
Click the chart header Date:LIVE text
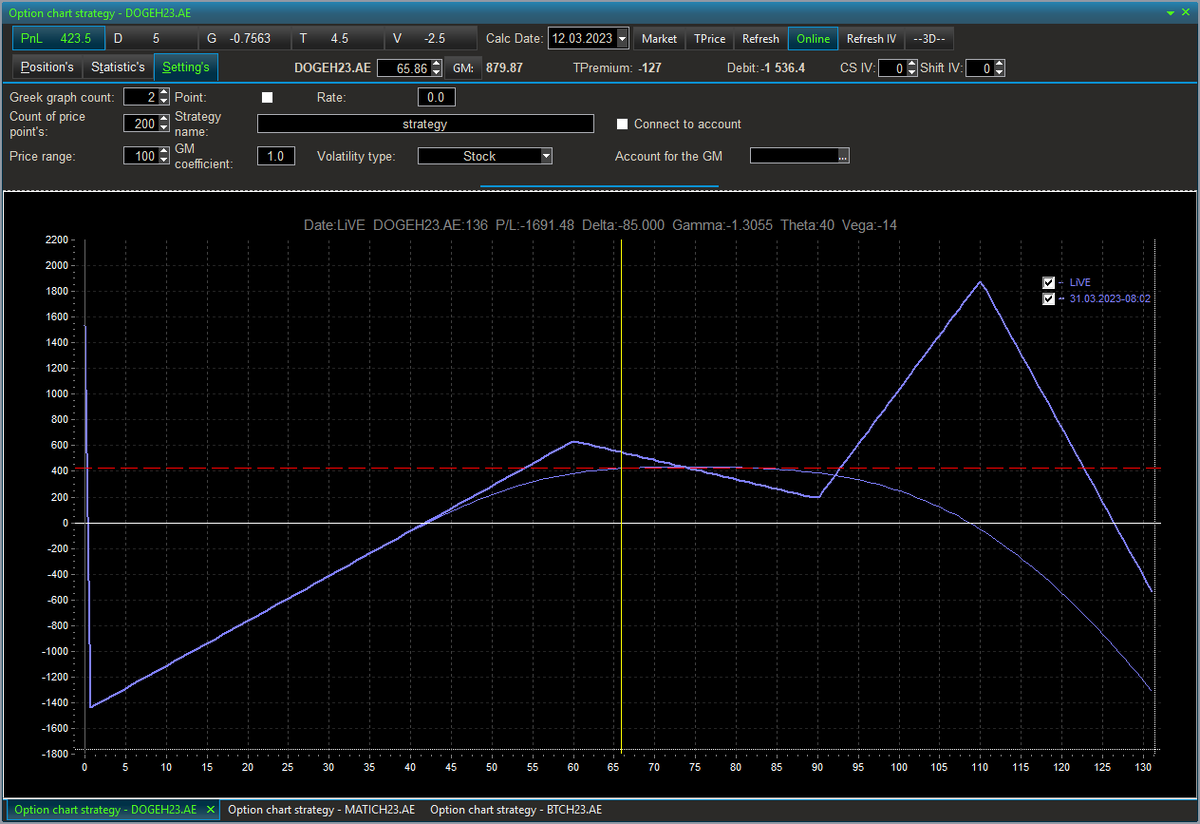[335, 225]
